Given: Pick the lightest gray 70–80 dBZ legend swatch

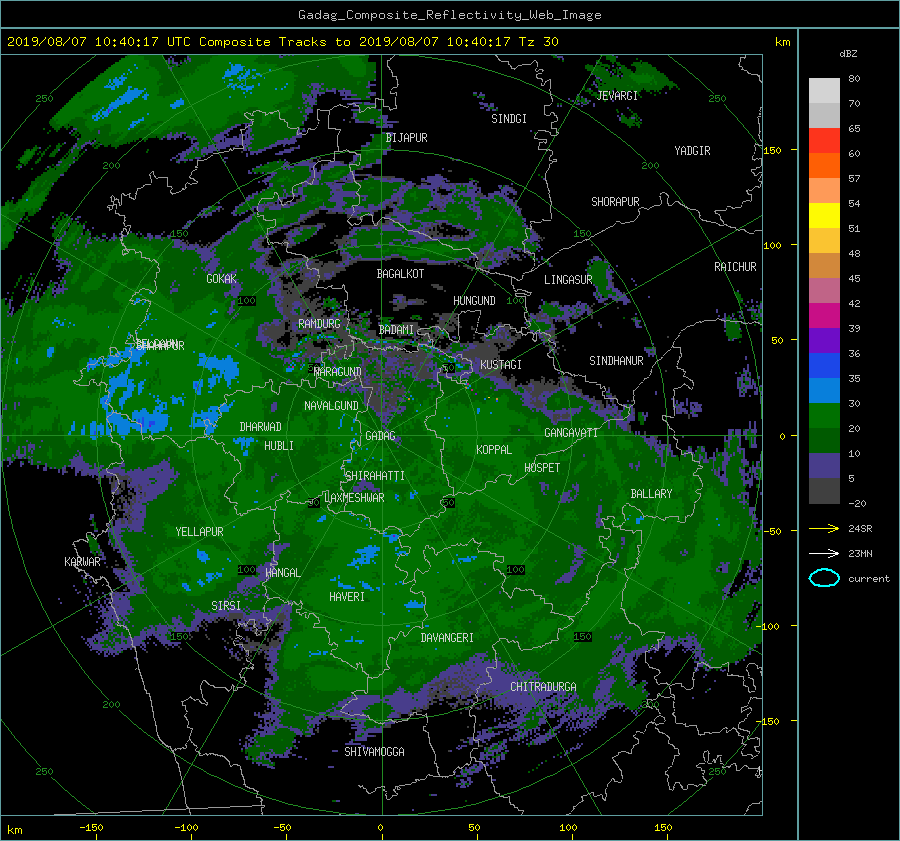Looking at the screenshot, I should point(824,90).
